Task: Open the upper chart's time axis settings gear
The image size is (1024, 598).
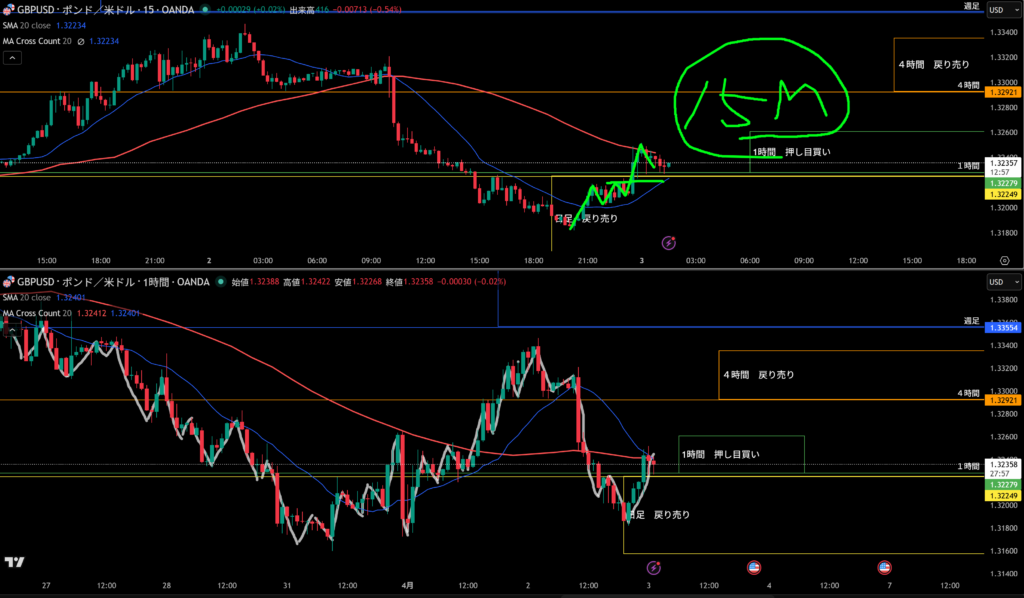Action: (1004, 260)
